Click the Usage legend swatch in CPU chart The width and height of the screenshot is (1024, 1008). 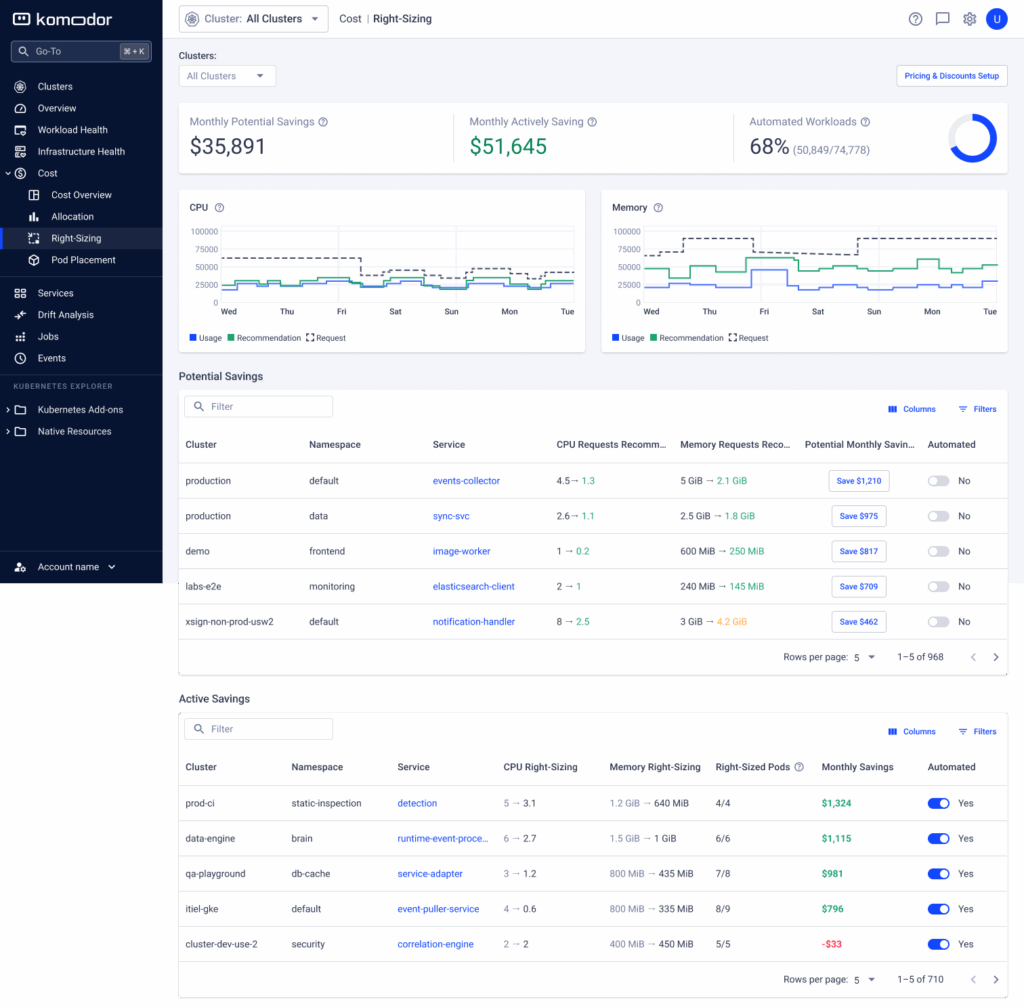(193, 338)
